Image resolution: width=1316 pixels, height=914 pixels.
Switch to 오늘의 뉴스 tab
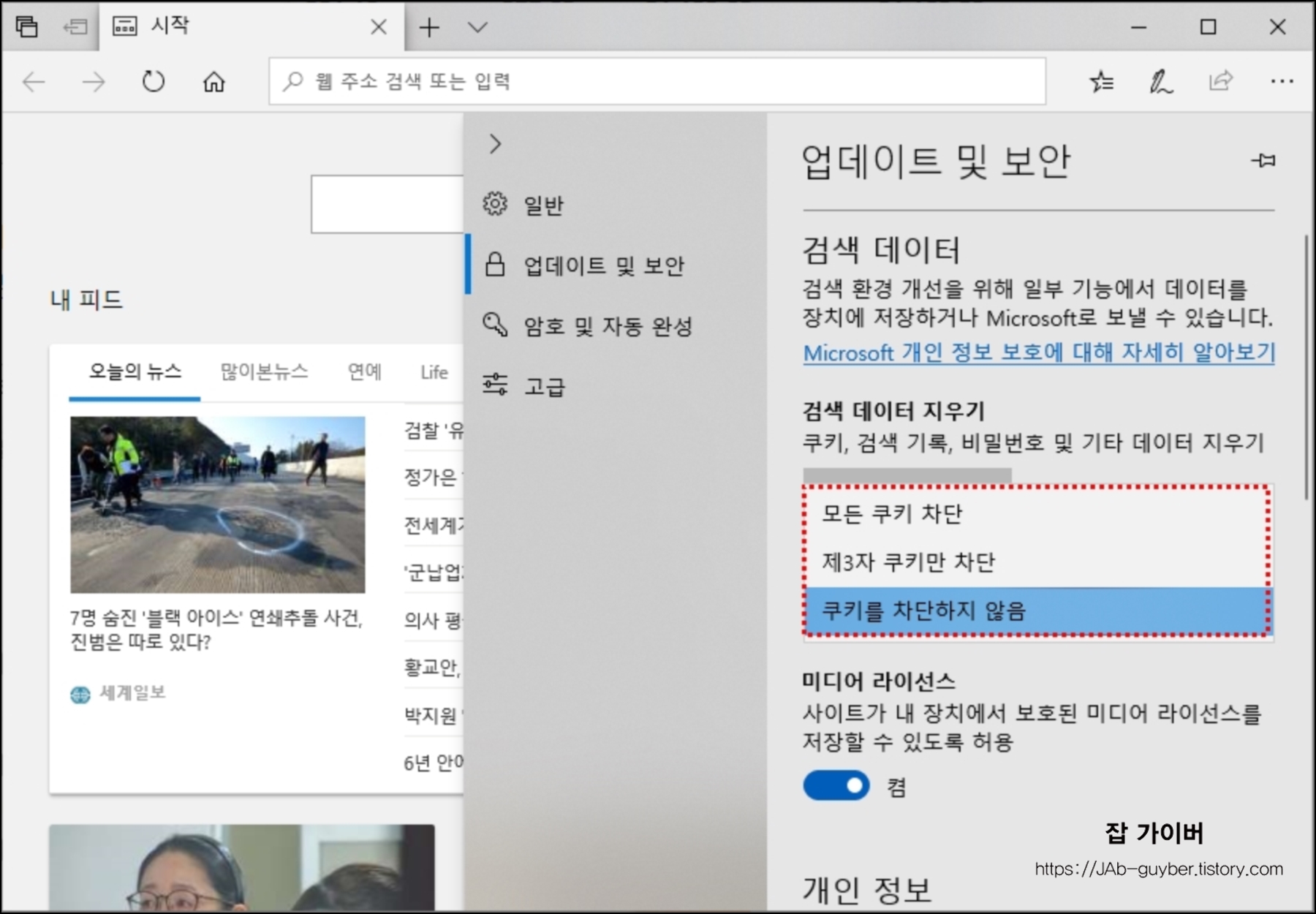[x=135, y=372]
